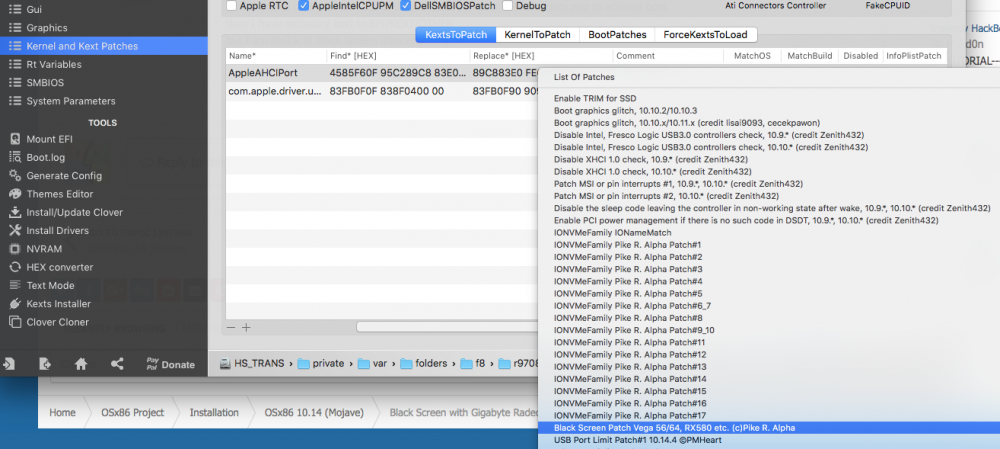Click the private folder in path bar
The width and height of the screenshot is (1000, 449).
coord(321,364)
